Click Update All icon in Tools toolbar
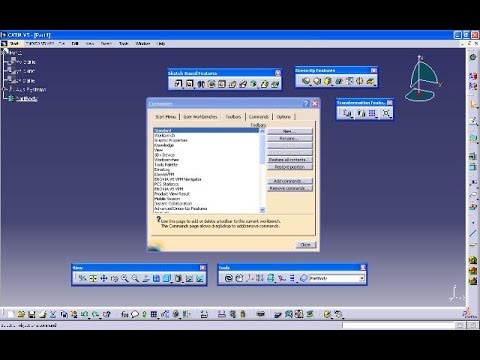480x360 pixels. coord(228,278)
